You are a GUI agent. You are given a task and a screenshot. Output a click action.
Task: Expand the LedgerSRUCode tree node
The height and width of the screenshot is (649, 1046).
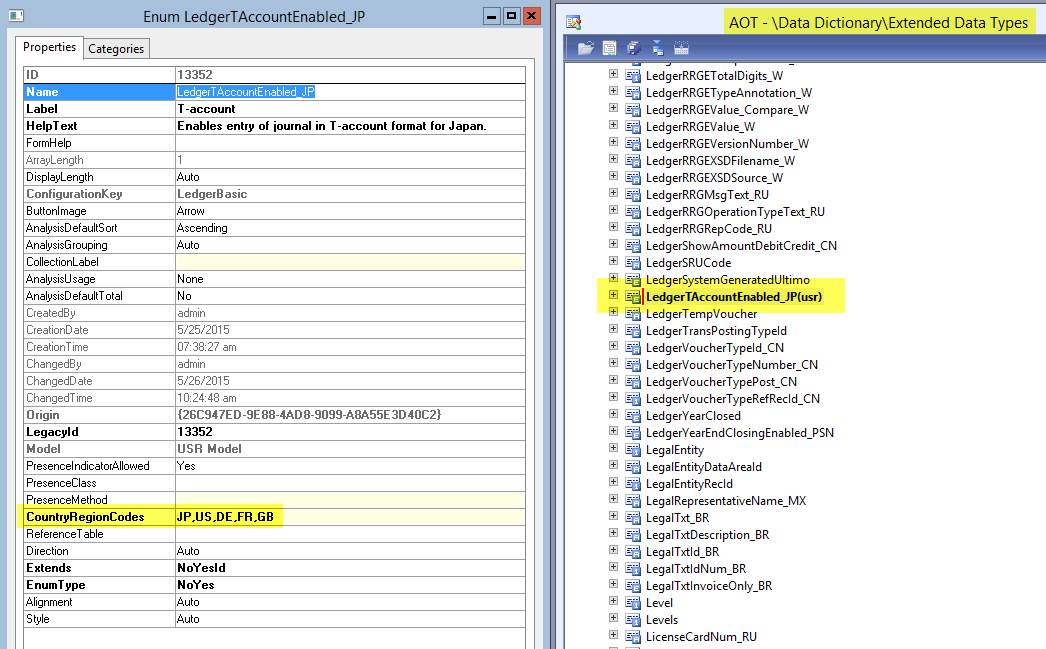[x=613, y=262]
